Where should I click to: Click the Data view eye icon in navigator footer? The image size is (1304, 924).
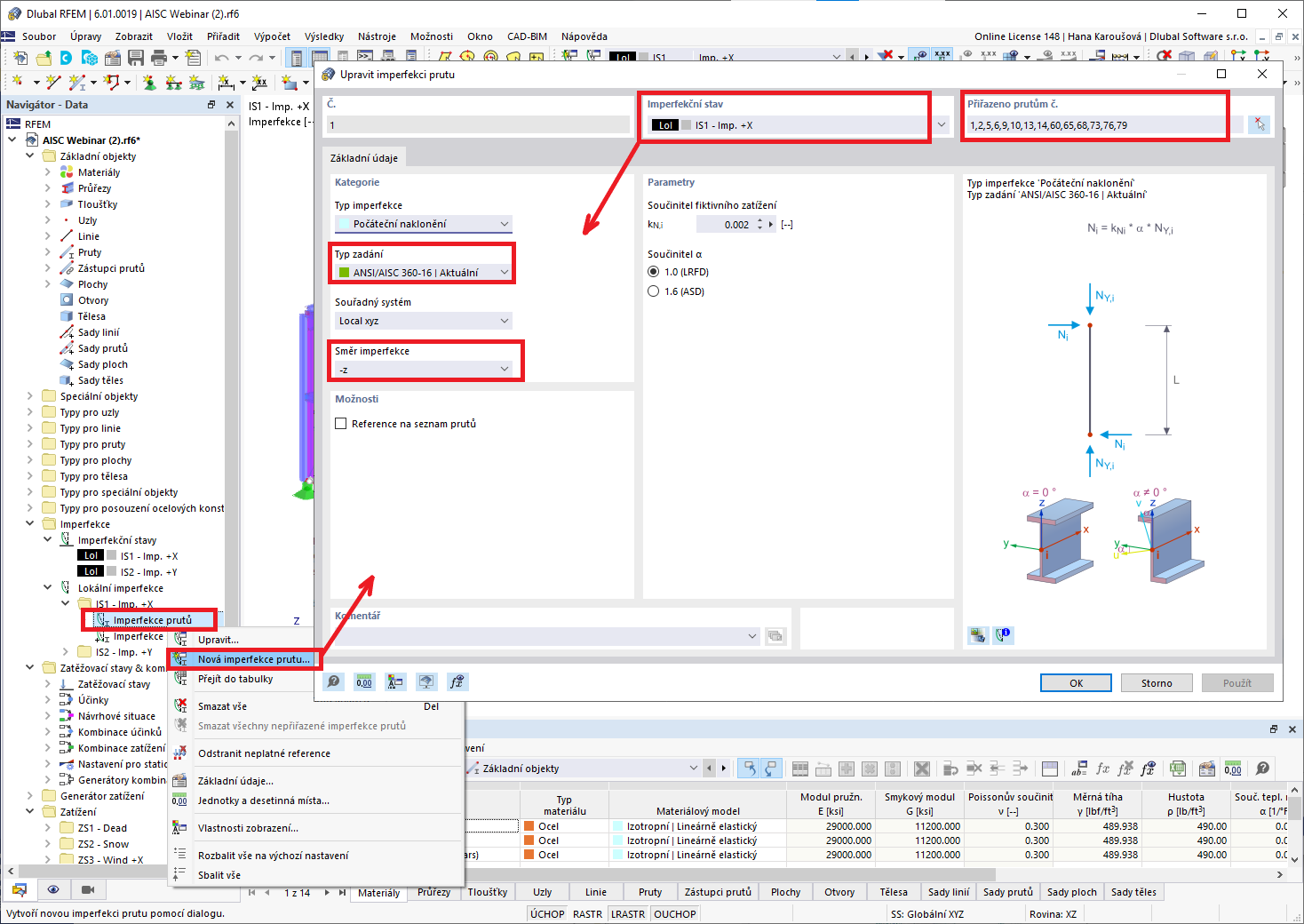[53, 889]
